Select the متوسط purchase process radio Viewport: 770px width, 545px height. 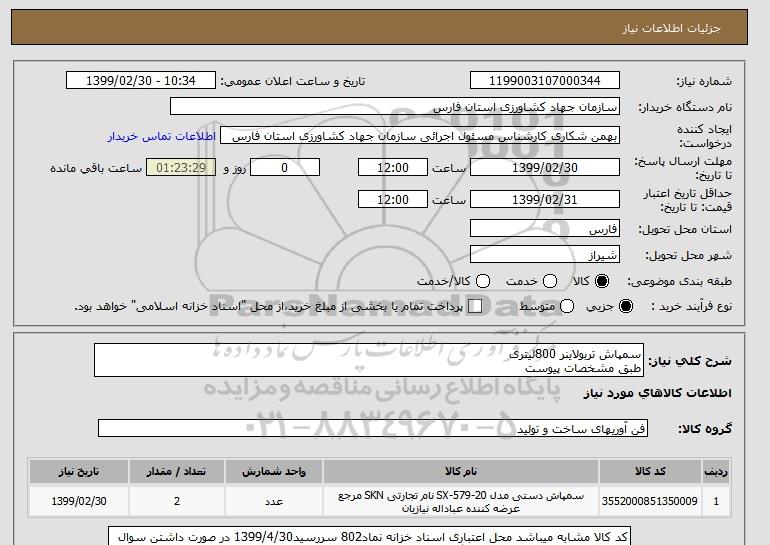[567, 306]
